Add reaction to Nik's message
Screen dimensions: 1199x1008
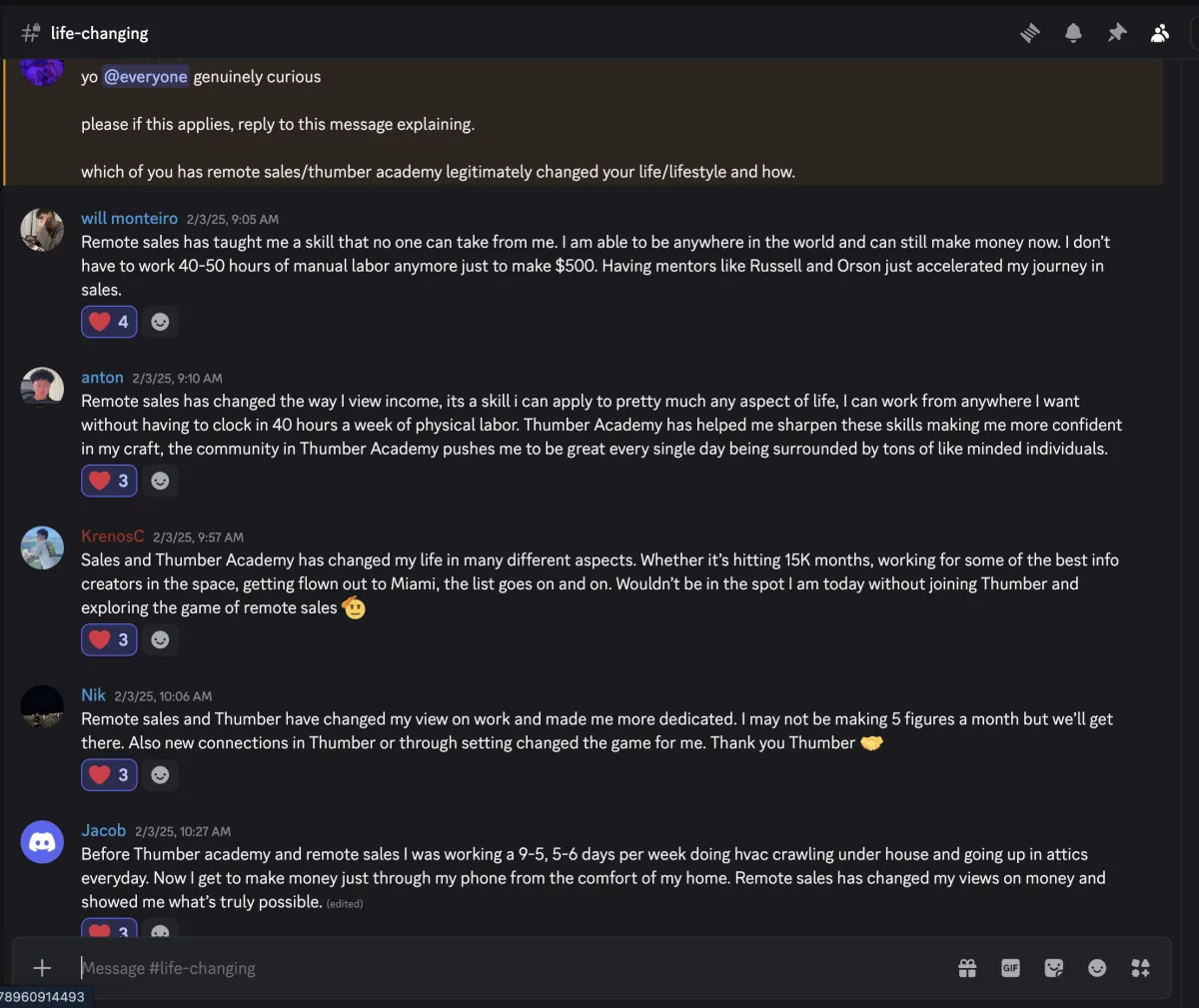pos(160,774)
